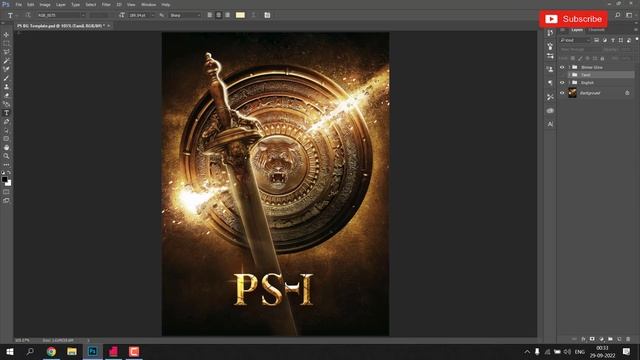Open Chrome from the taskbar
Image resolution: width=640 pixels, height=360 pixels.
click(51, 351)
